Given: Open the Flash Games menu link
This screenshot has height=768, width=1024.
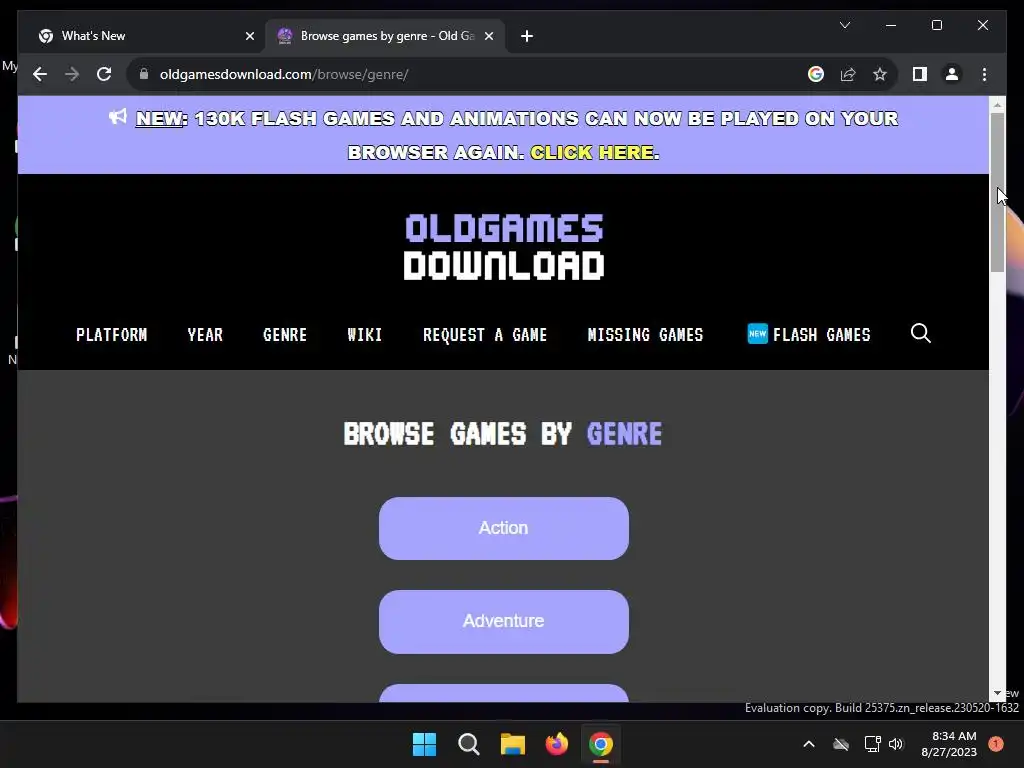Looking at the screenshot, I should coord(822,335).
